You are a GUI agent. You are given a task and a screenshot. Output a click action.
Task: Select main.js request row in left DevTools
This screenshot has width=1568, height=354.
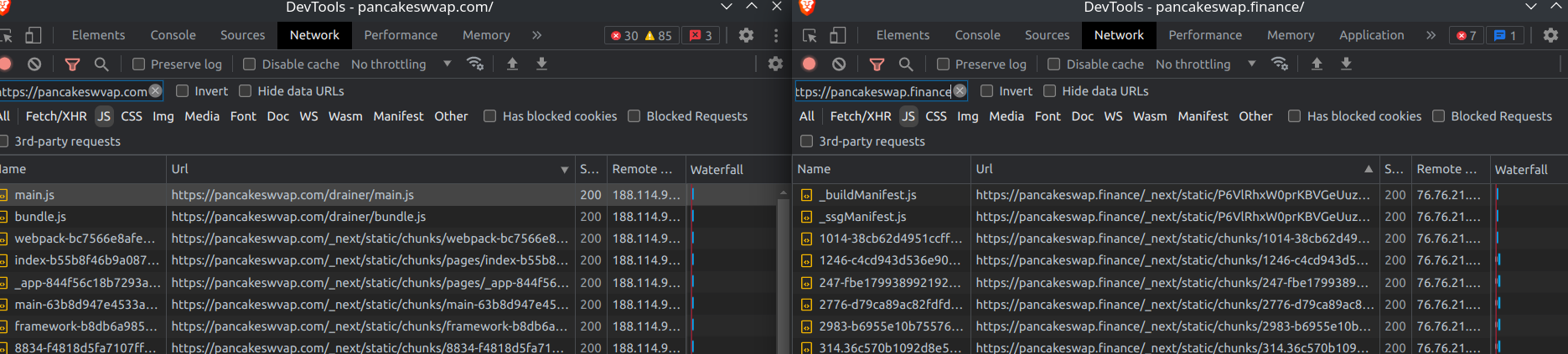coord(390,194)
